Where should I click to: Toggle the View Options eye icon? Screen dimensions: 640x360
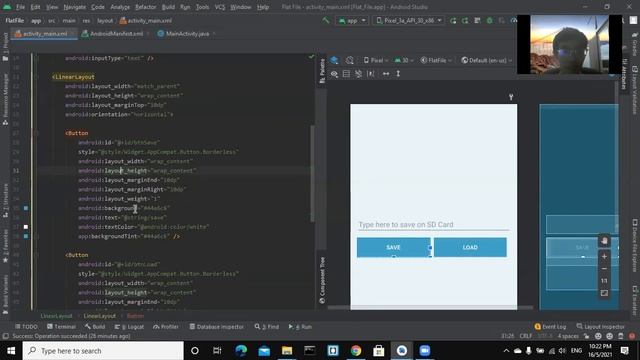click(x=334, y=74)
